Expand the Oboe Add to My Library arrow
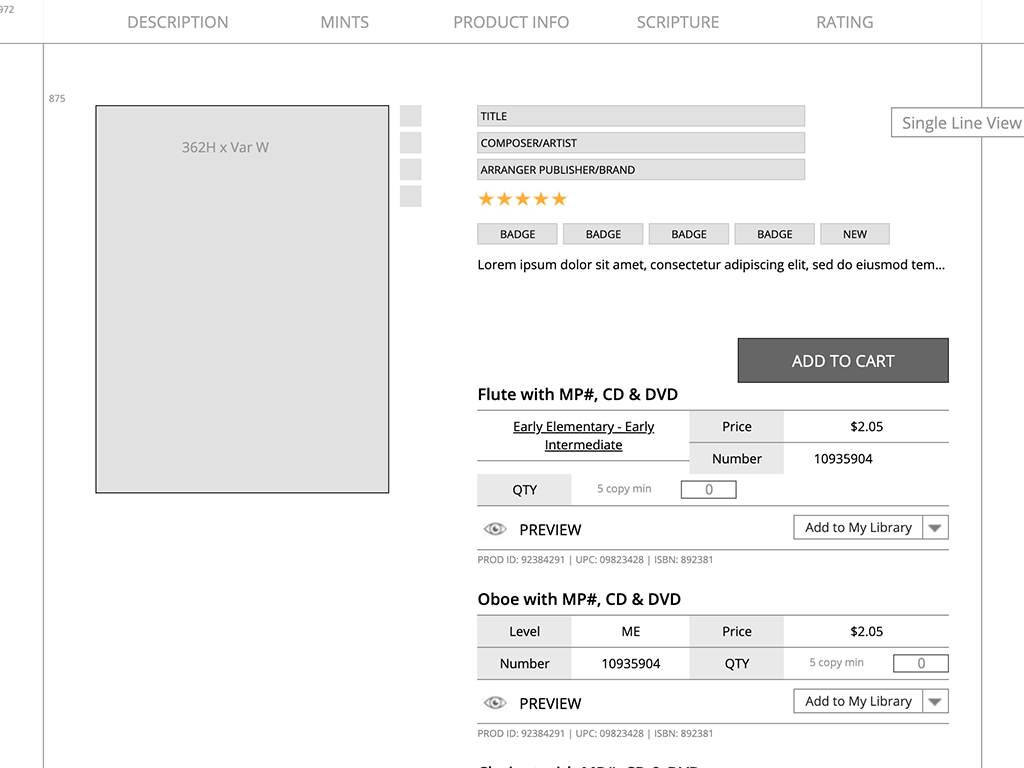1024x768 pixels. pos(935,702)
